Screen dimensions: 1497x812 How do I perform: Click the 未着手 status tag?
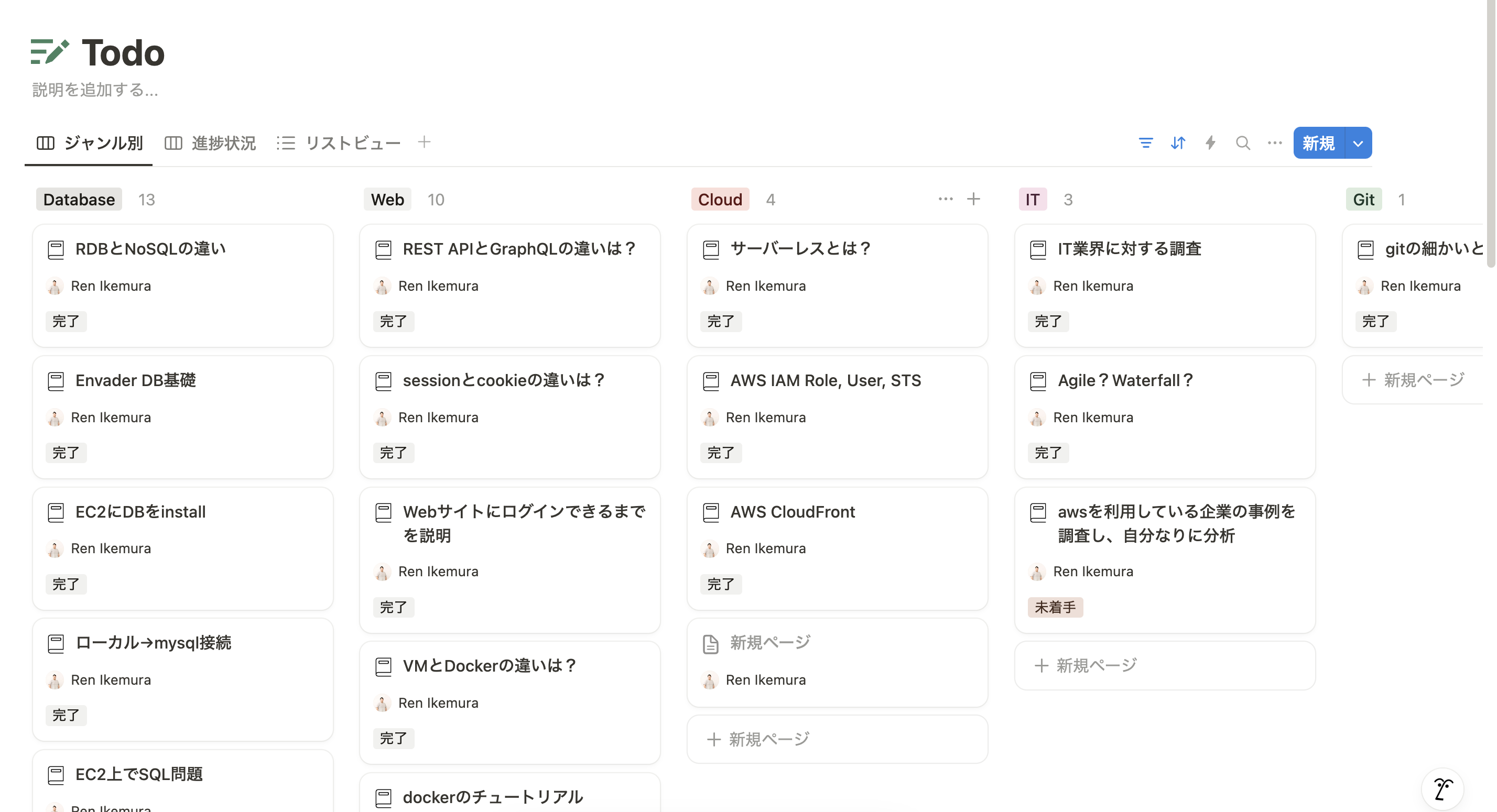tap(1055, 607)
